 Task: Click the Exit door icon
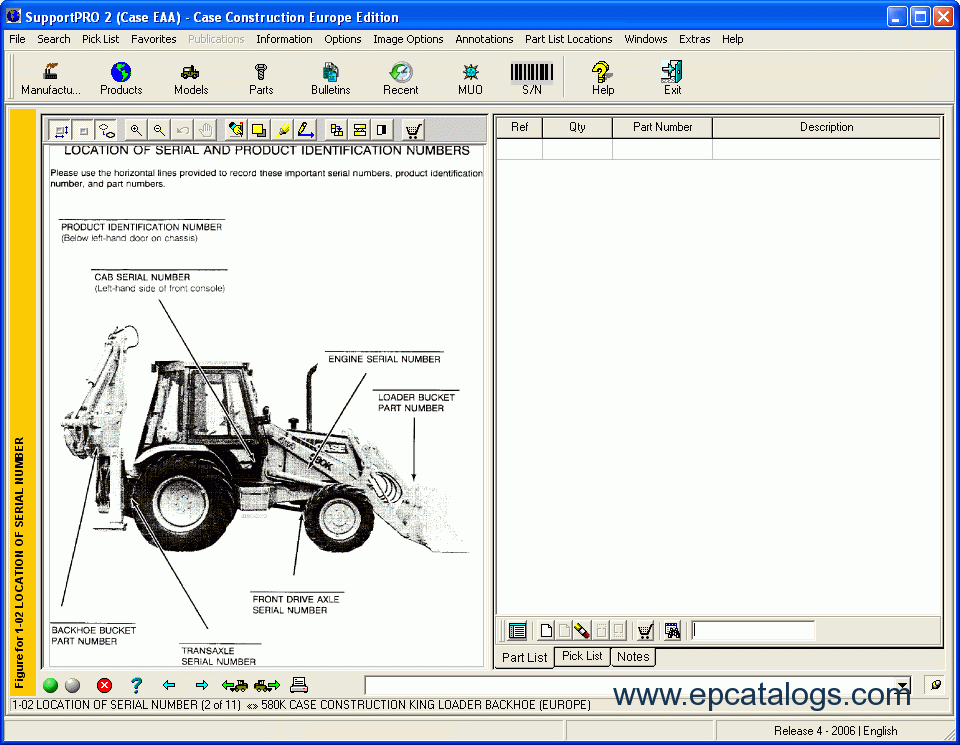point(672,78)
